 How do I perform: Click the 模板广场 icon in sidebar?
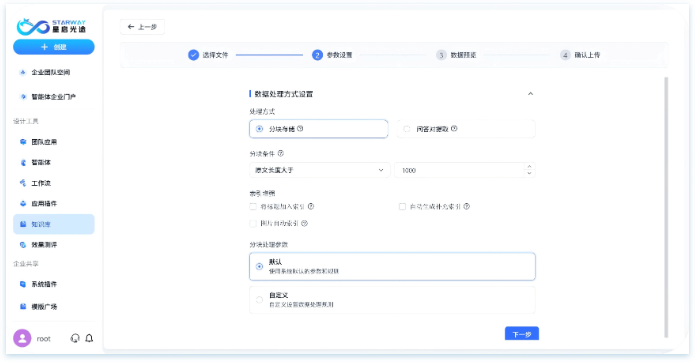point(23,306)
